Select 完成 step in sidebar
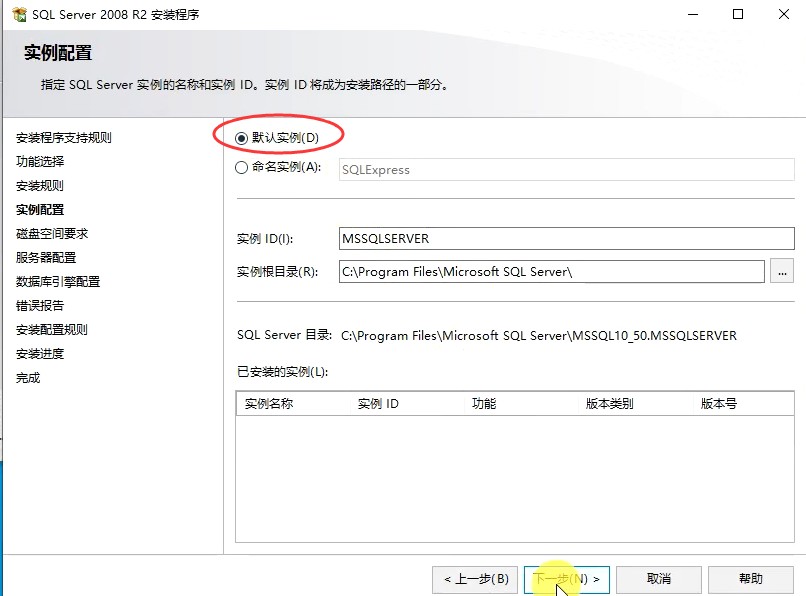 tap(28, 378)
